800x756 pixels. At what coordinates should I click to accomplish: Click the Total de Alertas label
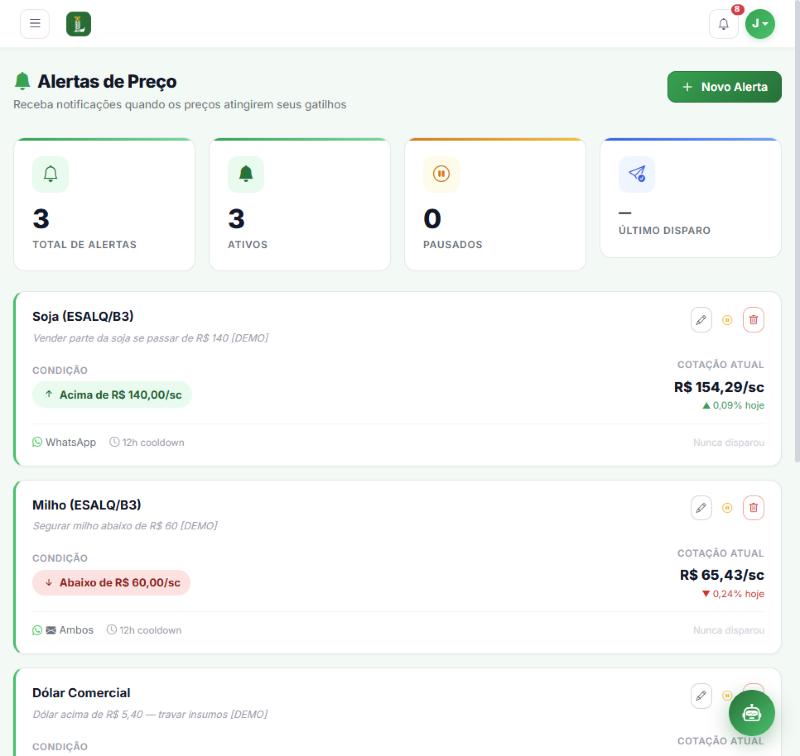pos(85,244)
